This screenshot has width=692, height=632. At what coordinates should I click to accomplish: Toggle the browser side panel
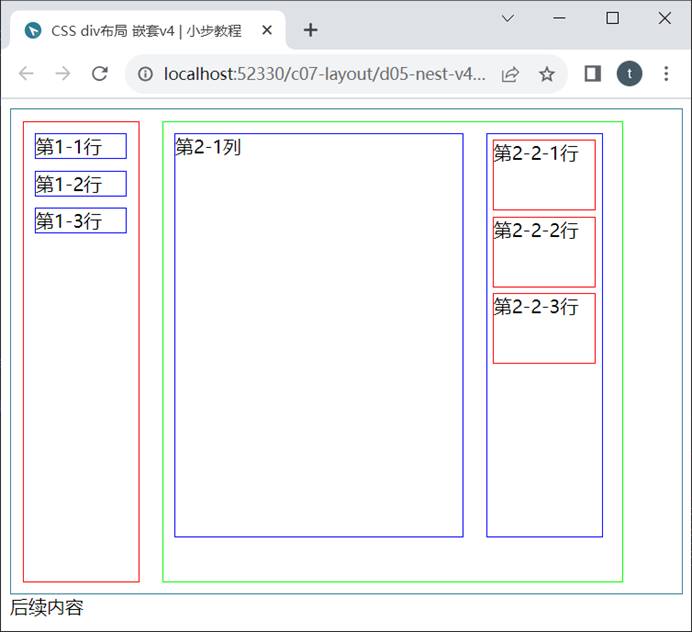coord(592,74)
